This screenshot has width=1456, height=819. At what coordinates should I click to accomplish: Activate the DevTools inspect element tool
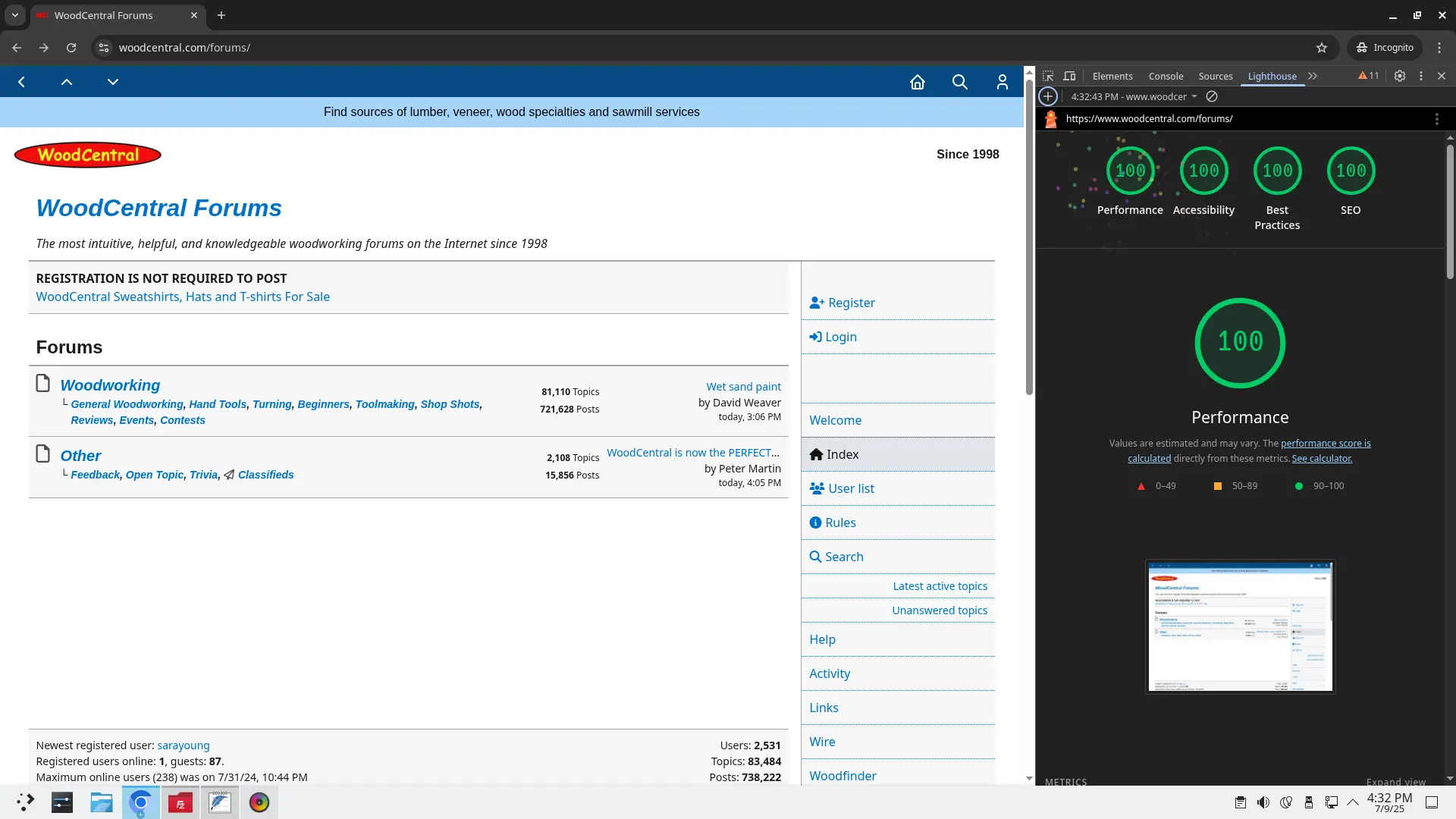tap(1048, 76)
